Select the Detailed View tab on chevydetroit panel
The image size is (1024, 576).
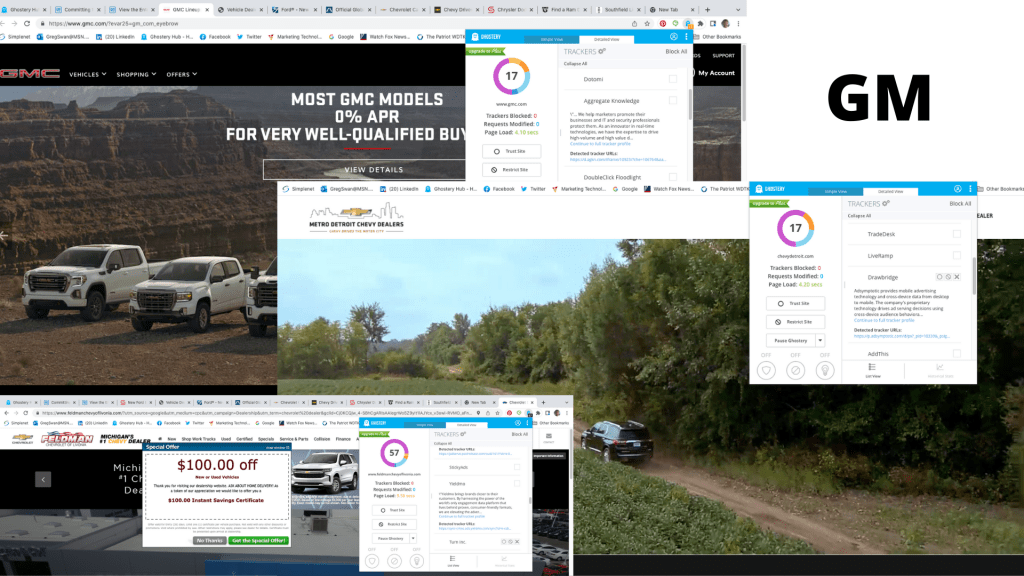(891, 190)
